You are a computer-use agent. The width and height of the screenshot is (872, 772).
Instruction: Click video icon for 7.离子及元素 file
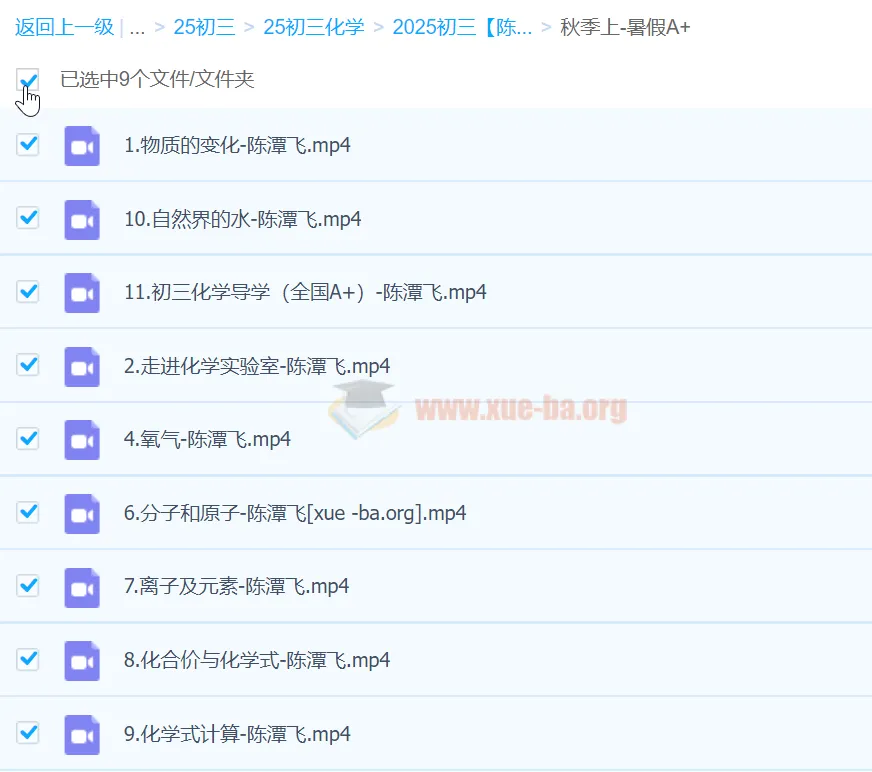(x=82, y=587)
